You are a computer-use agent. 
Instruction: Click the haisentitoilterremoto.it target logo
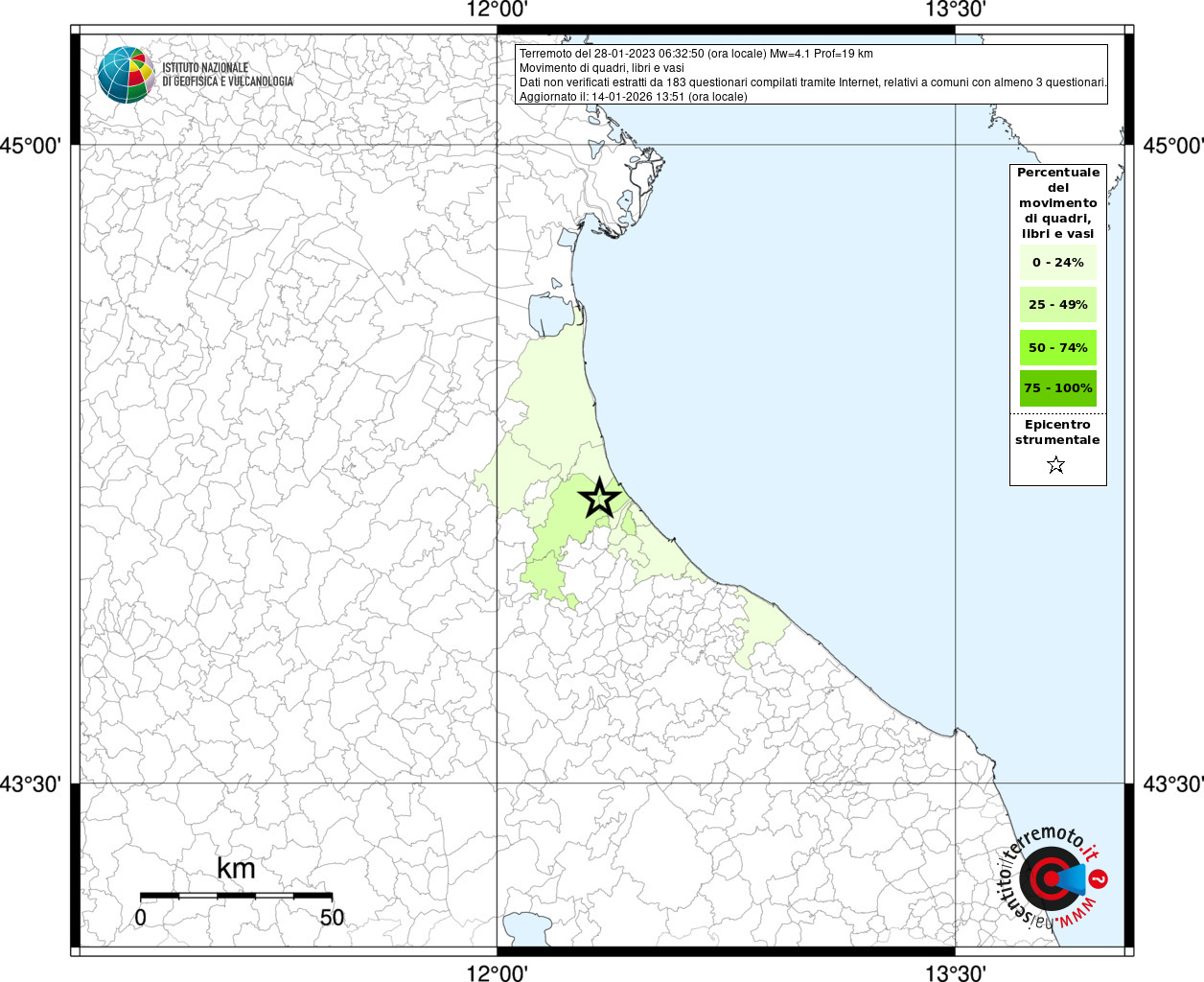click(1053, 878)
